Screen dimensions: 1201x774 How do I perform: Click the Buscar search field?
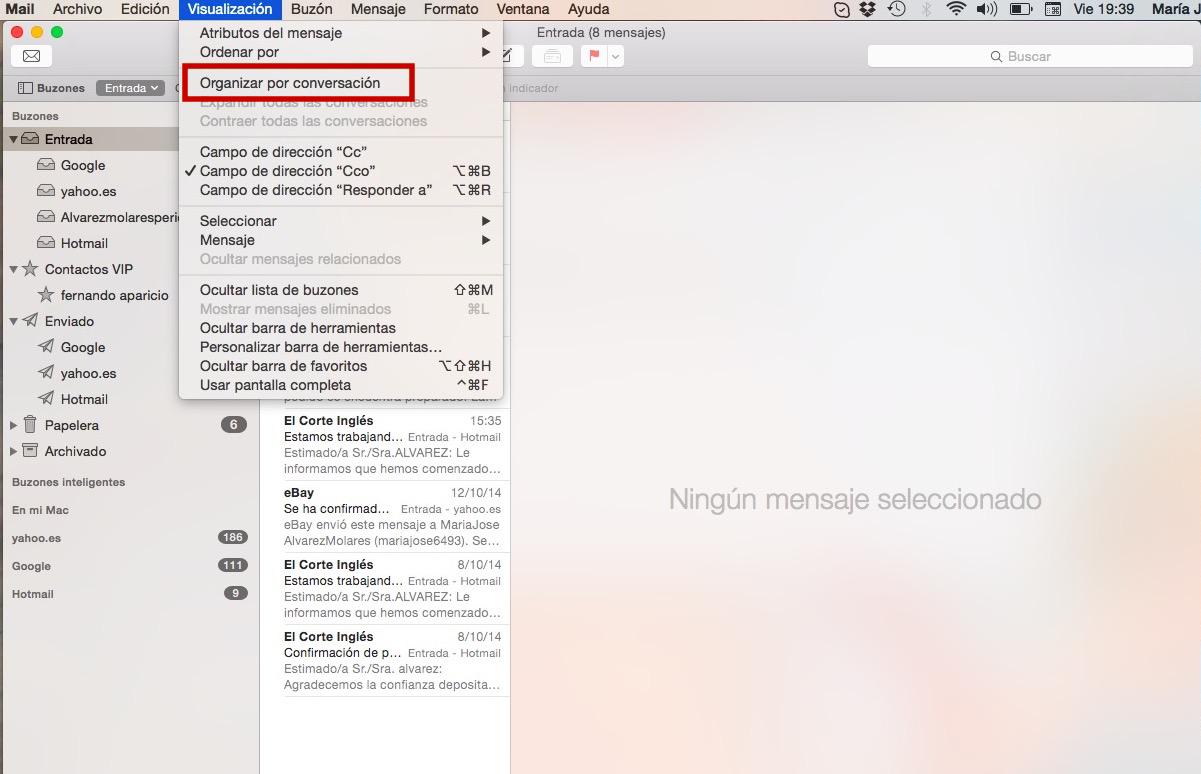(x=1027, y=56)
